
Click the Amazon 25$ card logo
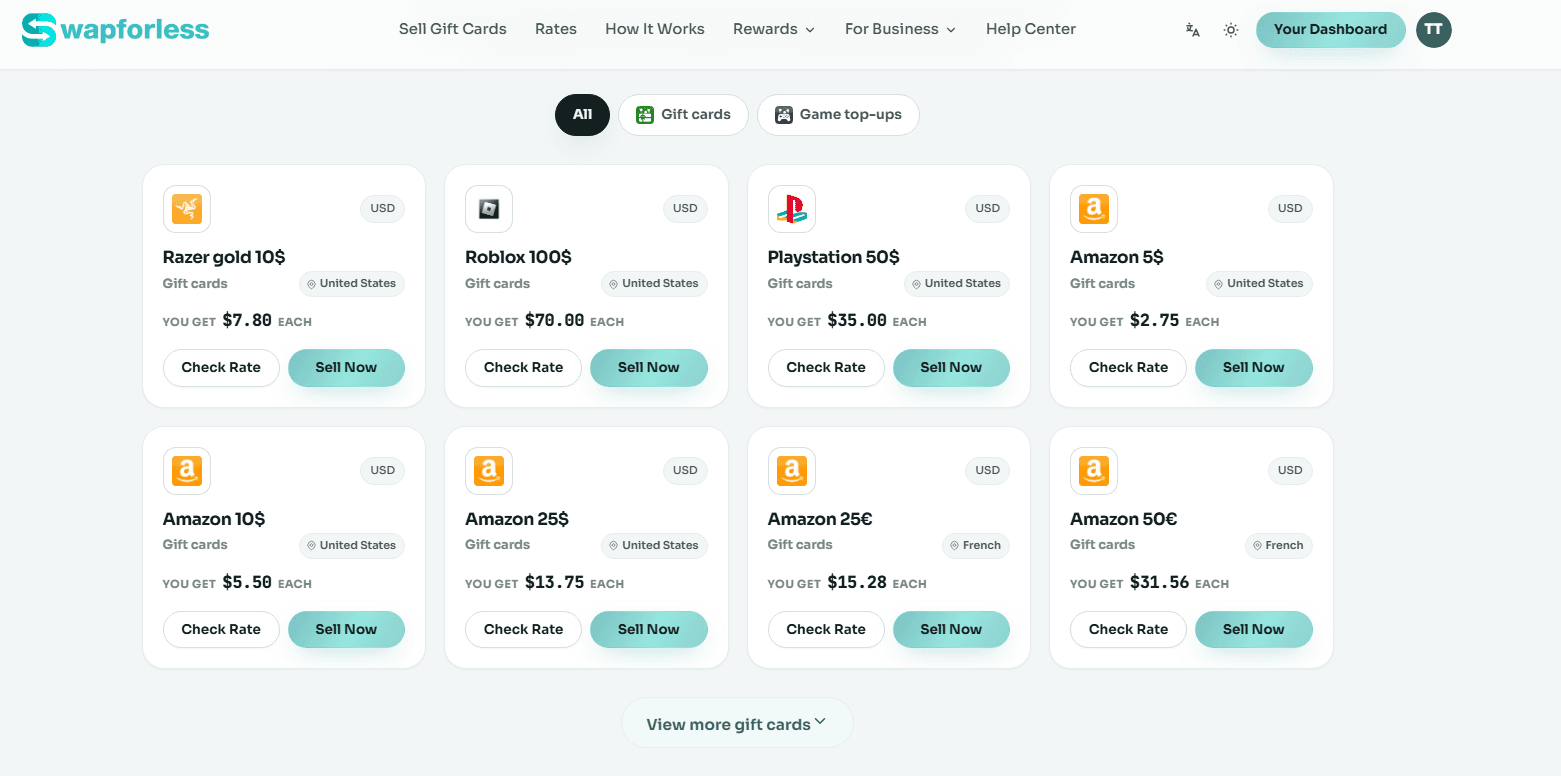[489, 471]
